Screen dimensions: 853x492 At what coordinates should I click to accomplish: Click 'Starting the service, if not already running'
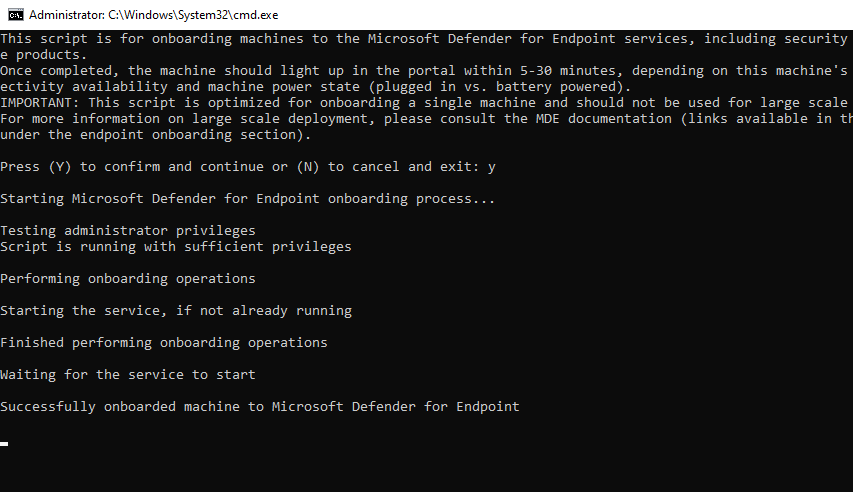coord(176,311)
